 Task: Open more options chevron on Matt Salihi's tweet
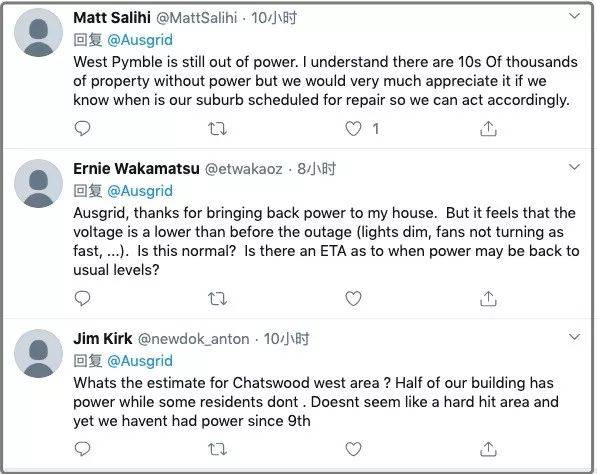click(574, 16)
